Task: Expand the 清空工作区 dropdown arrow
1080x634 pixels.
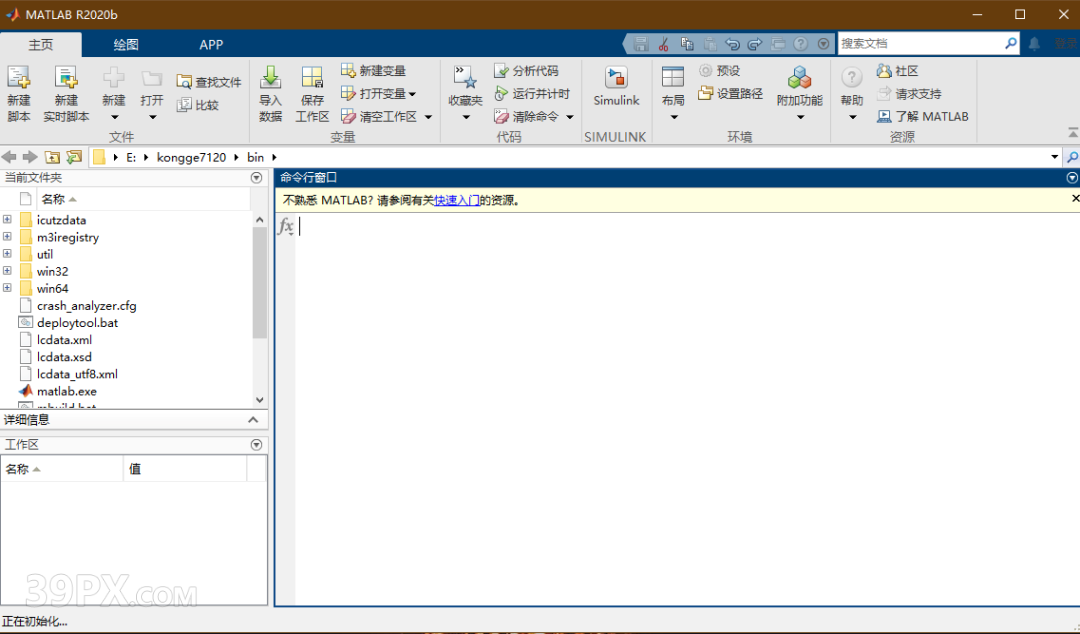Action: (x=428, y=116)
